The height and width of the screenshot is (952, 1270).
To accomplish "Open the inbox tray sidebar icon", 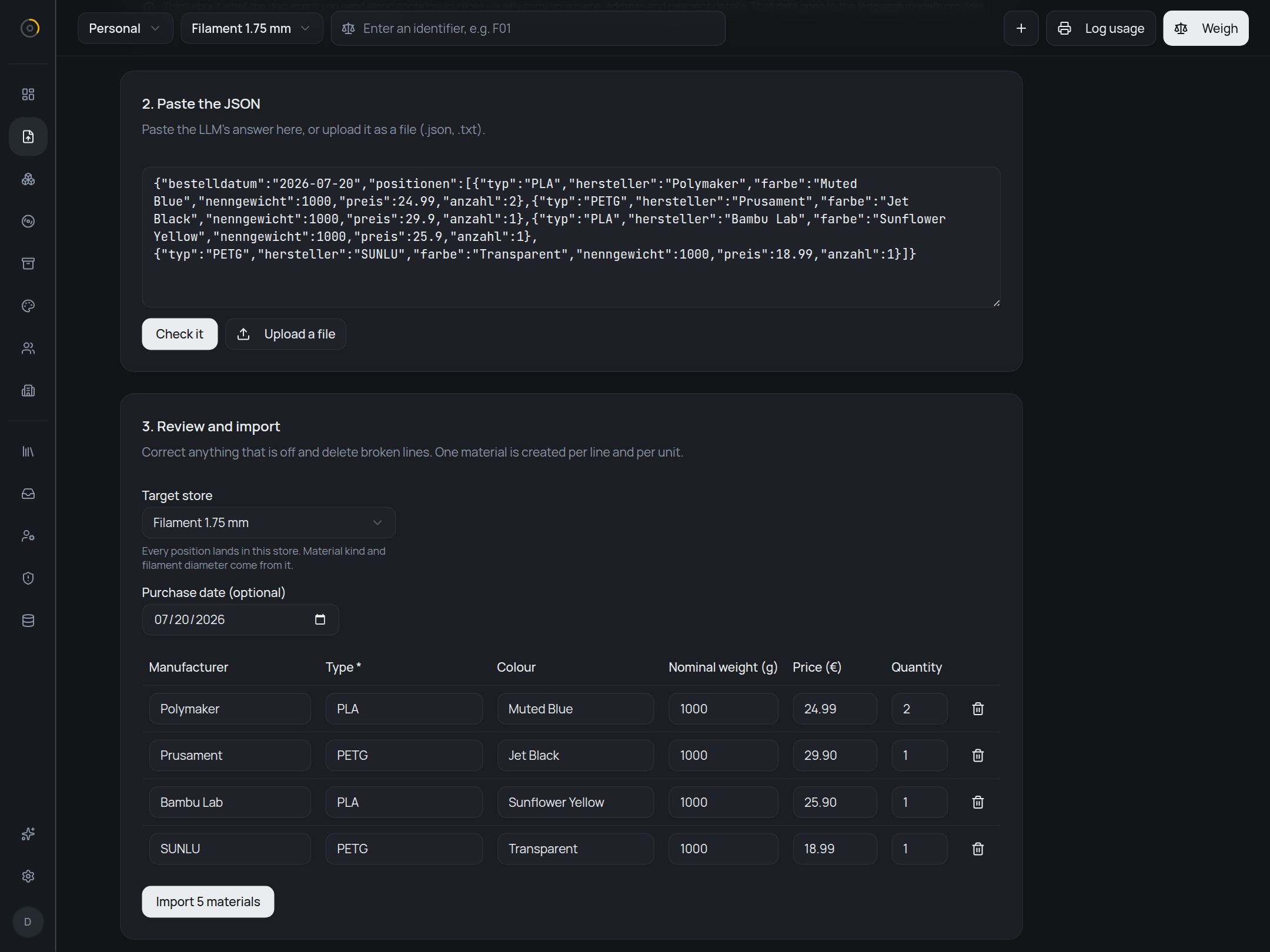I will tap(28, 494).
